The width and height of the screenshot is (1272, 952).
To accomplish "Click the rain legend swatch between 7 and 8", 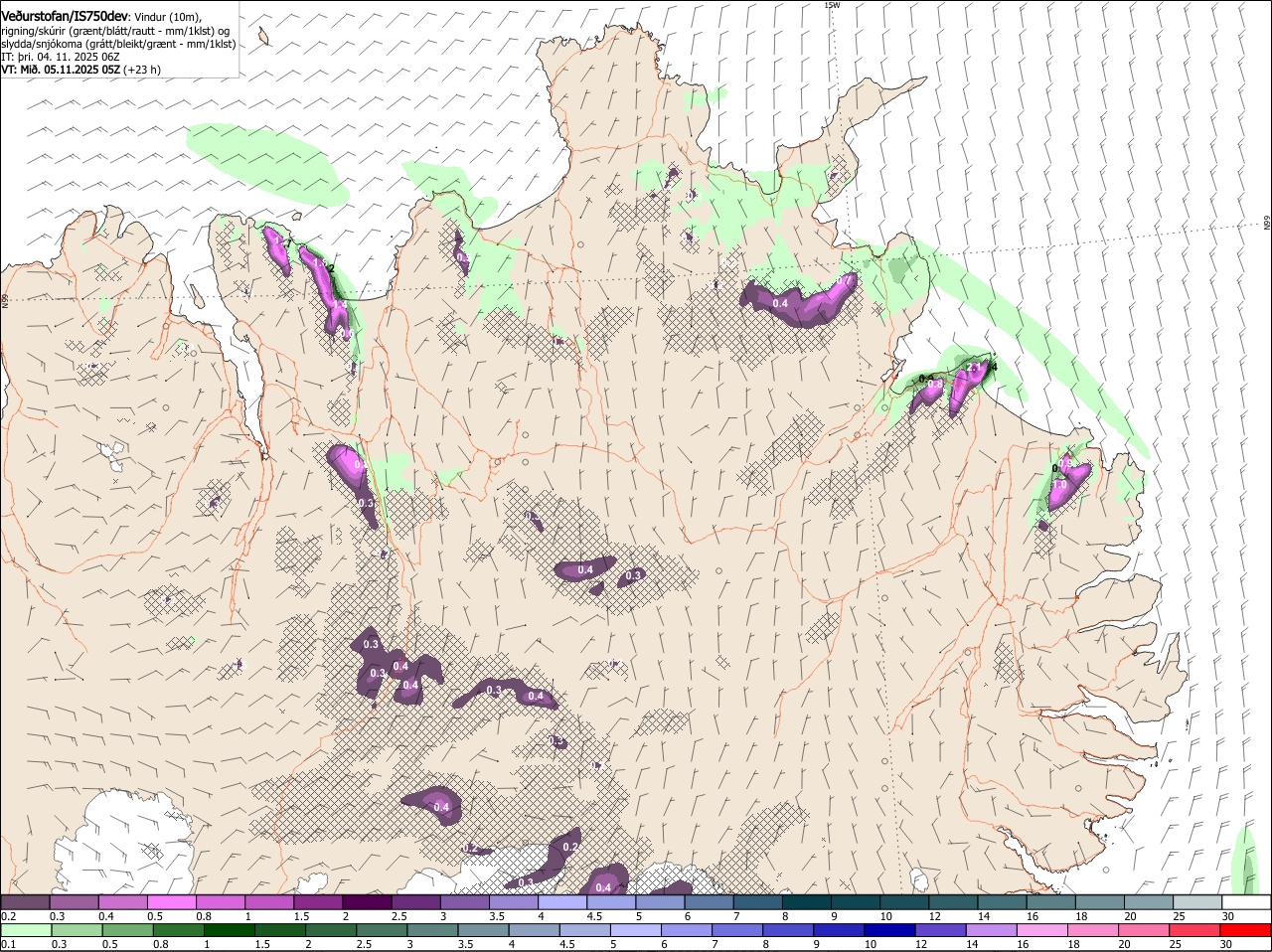I will [x=737, y=930].
